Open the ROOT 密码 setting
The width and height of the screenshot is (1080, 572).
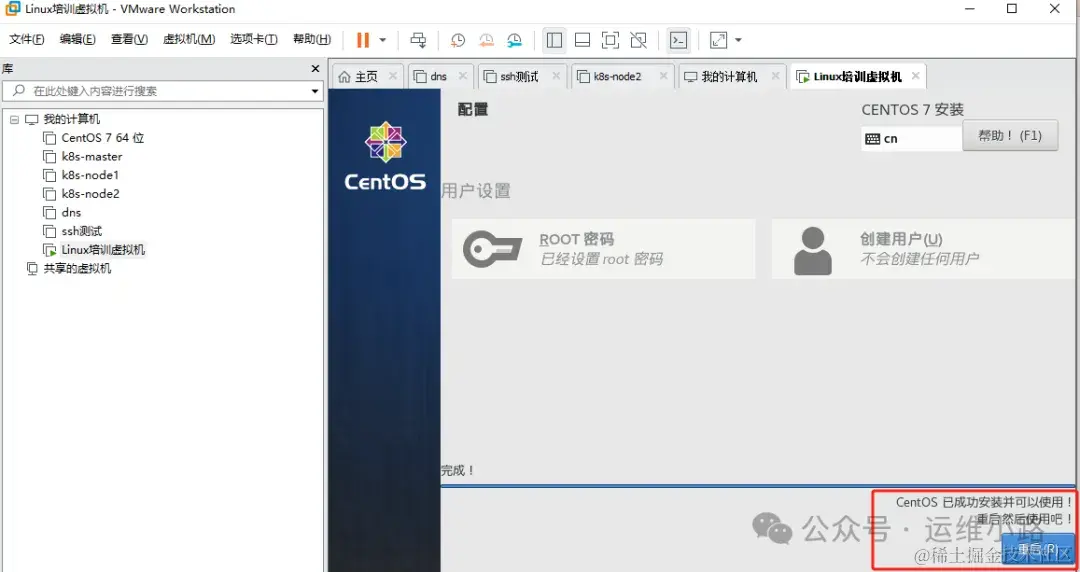603,249
